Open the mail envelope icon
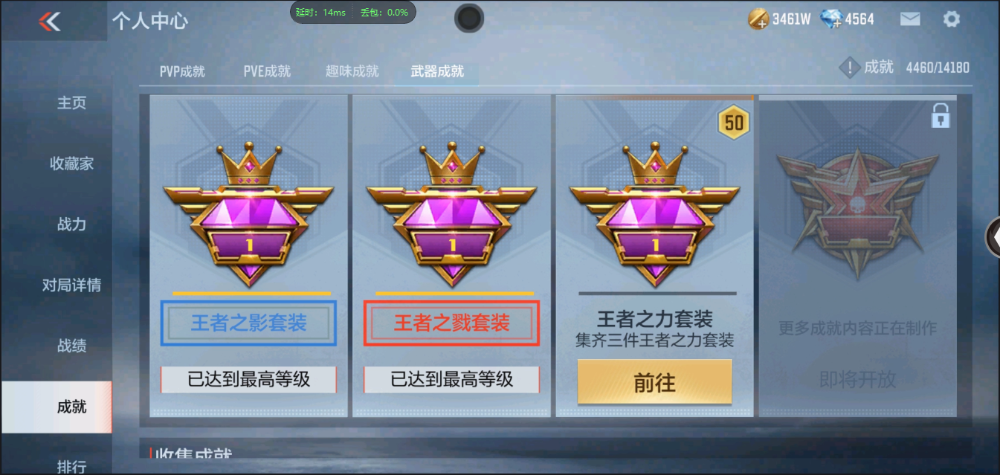Viewport: 1000px width, 475px height. click(x=910, y=19)
